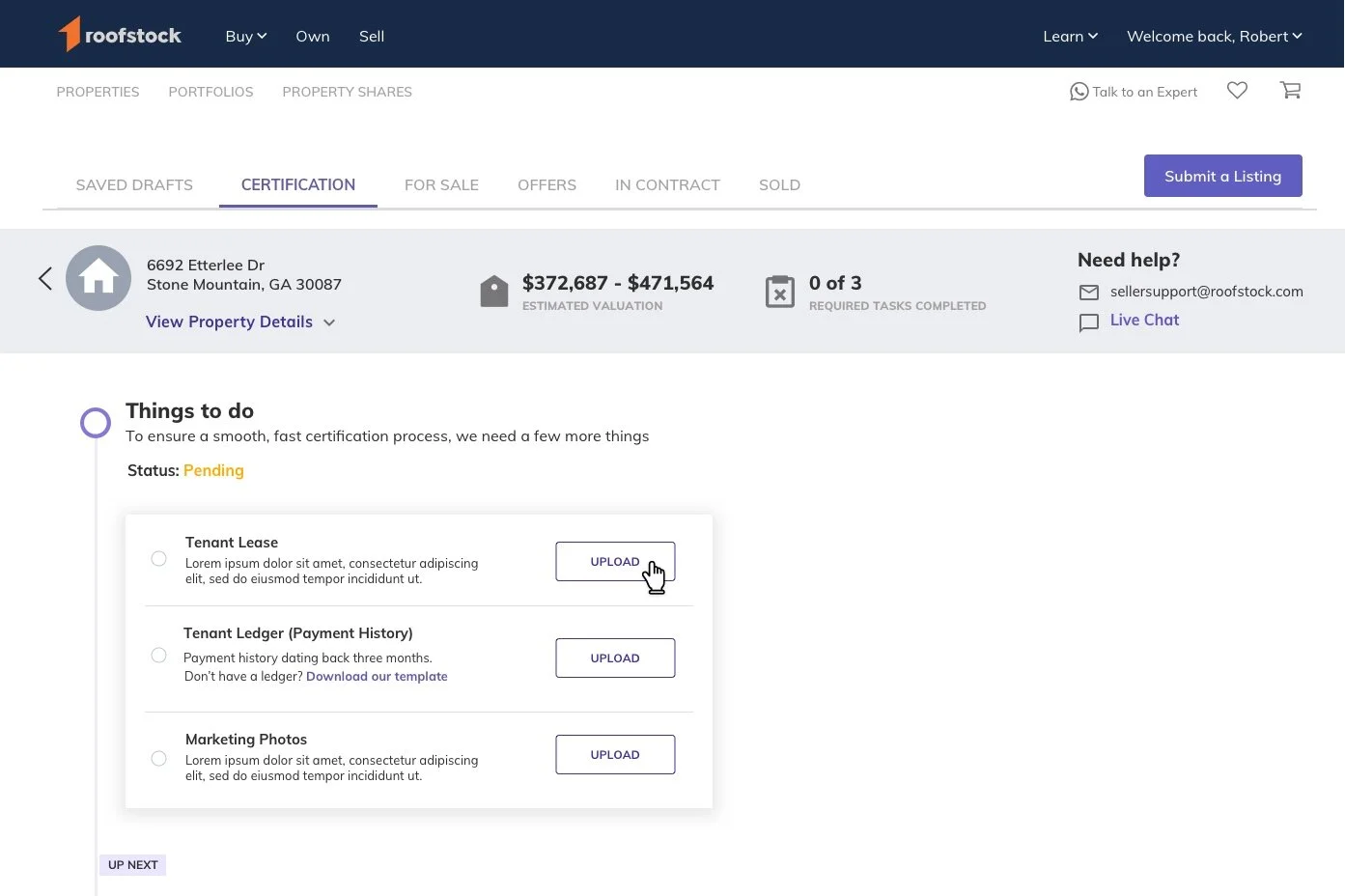Click Talk to an Expert

point(1134,92)
